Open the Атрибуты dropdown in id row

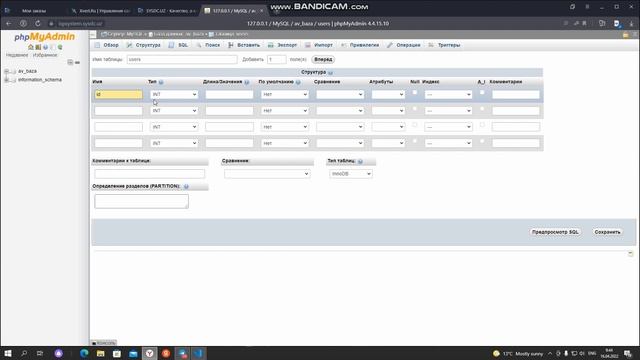tap(388, 94)
